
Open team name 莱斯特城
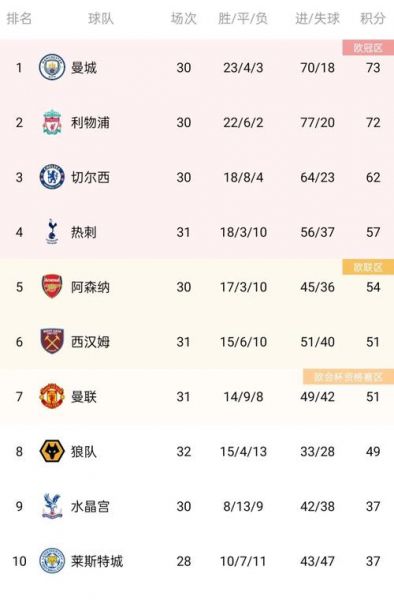pos(97,561)
